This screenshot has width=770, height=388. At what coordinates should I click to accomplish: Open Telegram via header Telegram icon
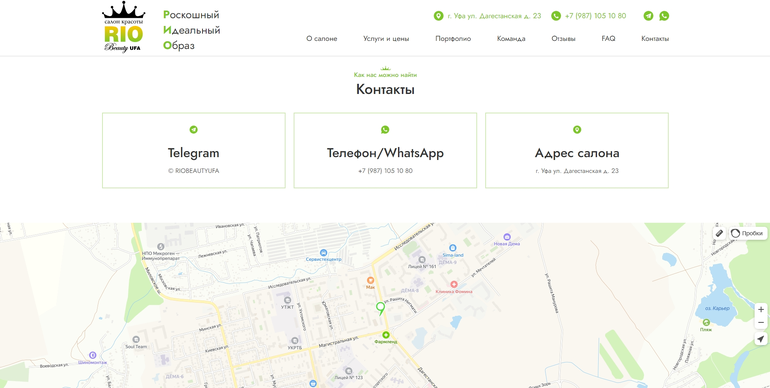(x=649, y=16)
